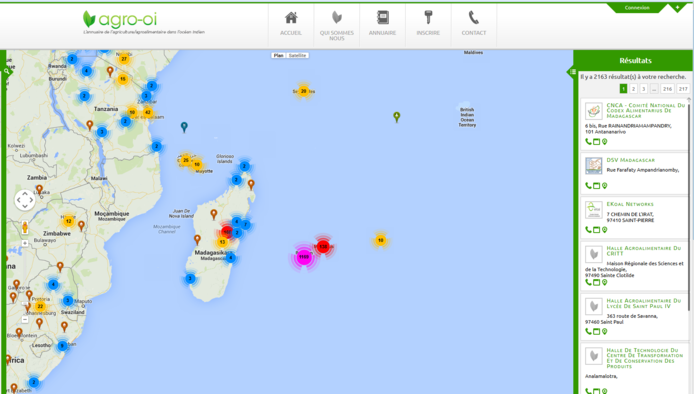Open the EKoal Networks result

point(630,204)
